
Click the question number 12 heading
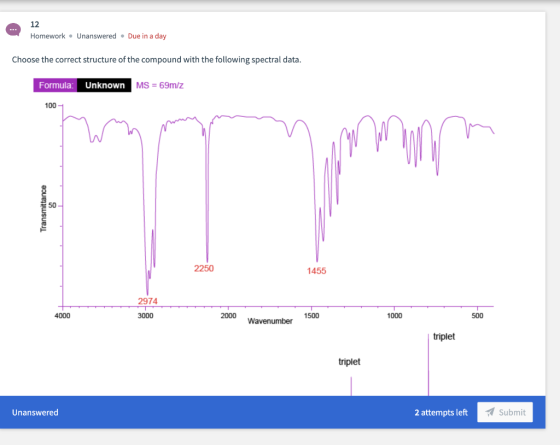click(35, 24)
